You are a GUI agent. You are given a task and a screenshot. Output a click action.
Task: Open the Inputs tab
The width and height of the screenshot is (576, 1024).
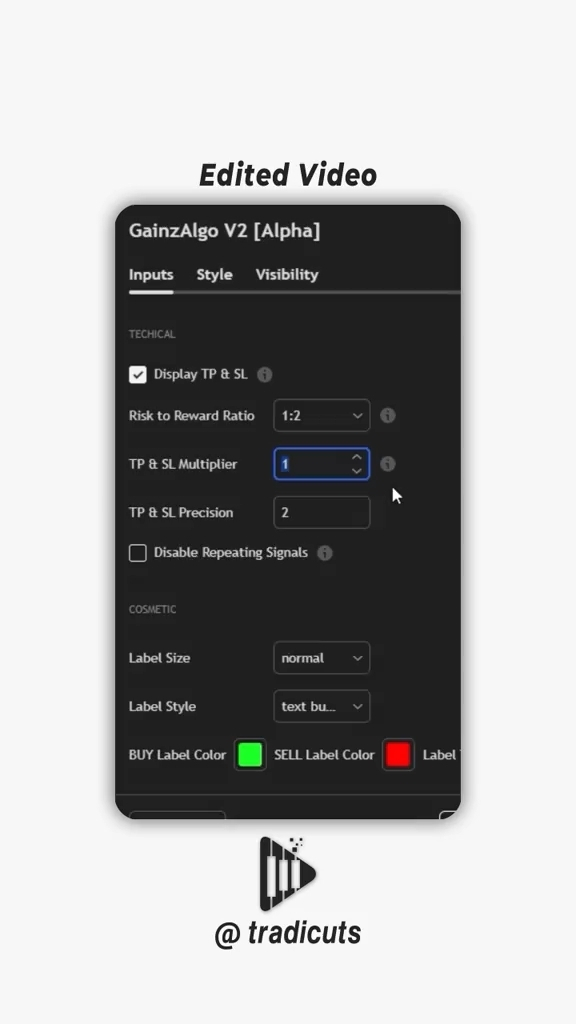151,275
